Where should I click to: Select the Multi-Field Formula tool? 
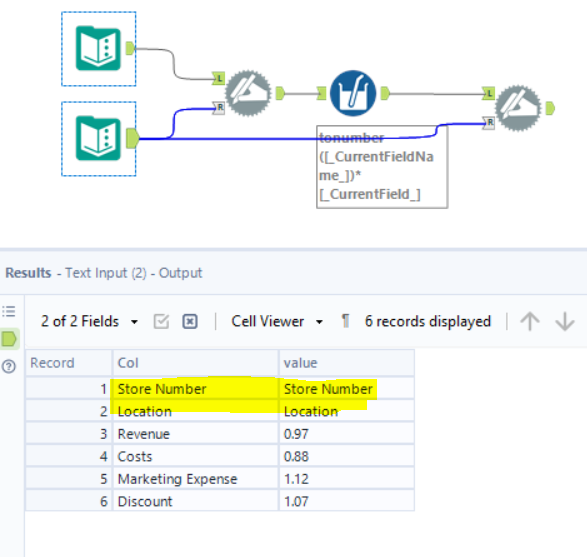click(x=353, y=93)
